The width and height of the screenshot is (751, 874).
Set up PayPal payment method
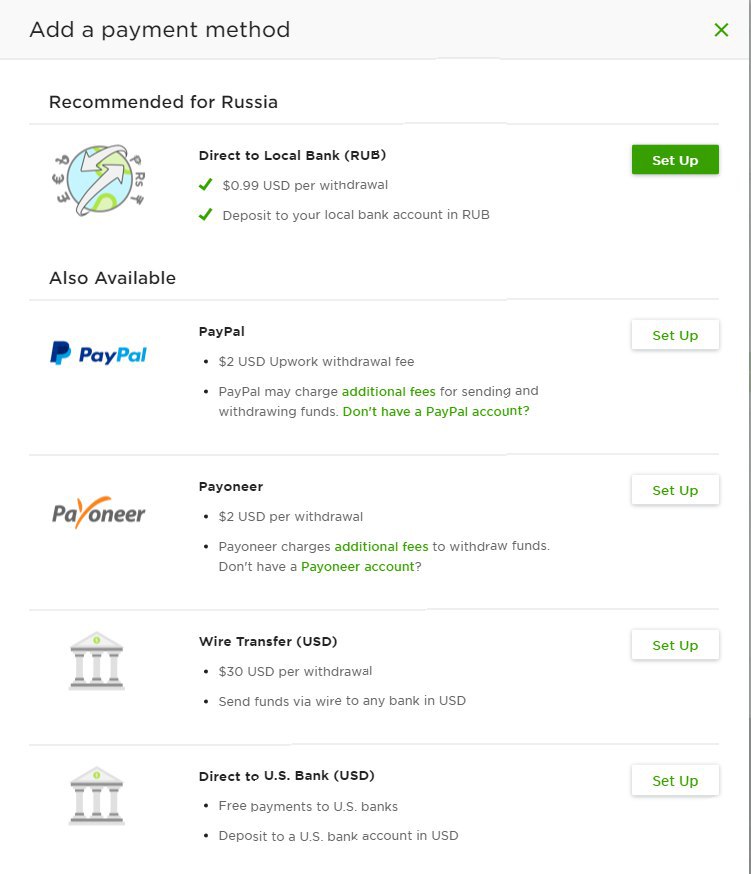675,335
